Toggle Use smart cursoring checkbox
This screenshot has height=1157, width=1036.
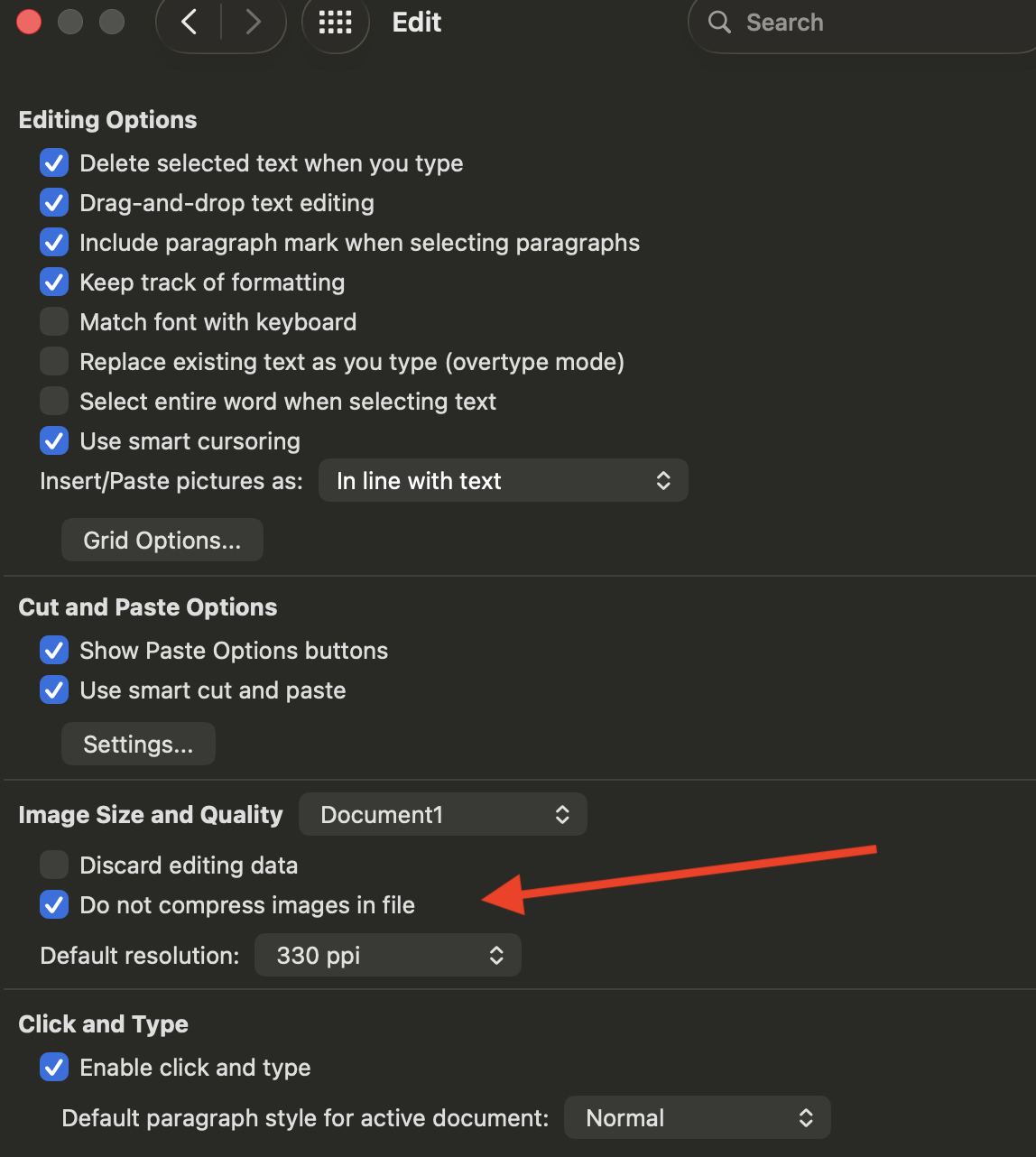[54, 441]
